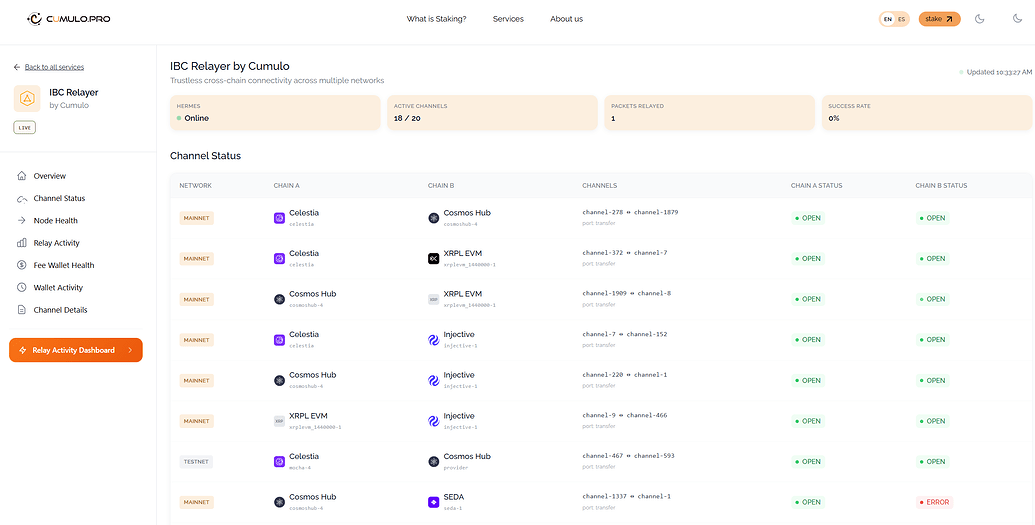Screen dimensions: 1035x525
Task: Click the Cumulo.pro logo
Action: [69, 19]
